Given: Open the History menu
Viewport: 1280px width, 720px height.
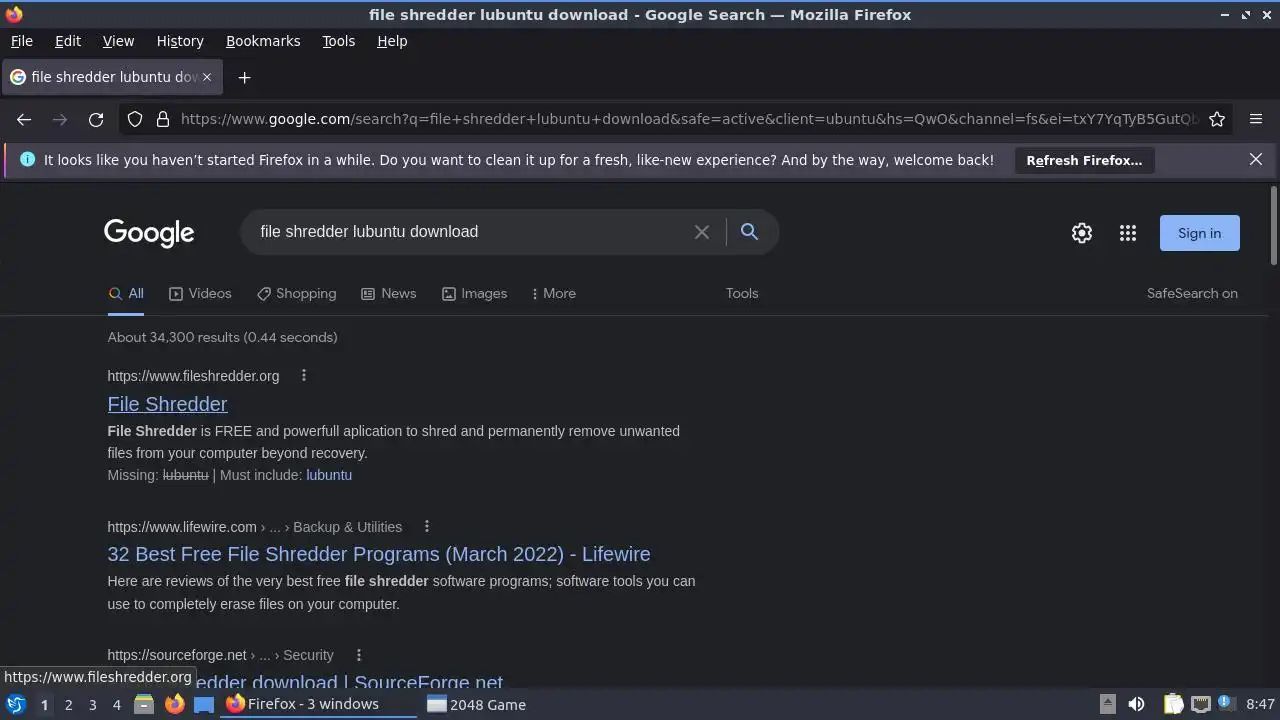Looking at the screenshot, I should (x=180, y=41).
